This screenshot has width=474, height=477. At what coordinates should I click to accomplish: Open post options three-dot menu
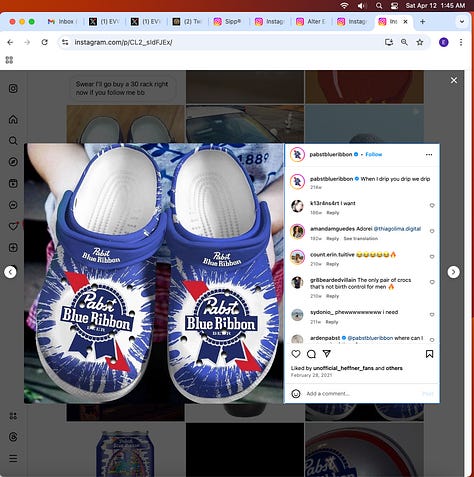pyautogui.click(x=429, y=155)
